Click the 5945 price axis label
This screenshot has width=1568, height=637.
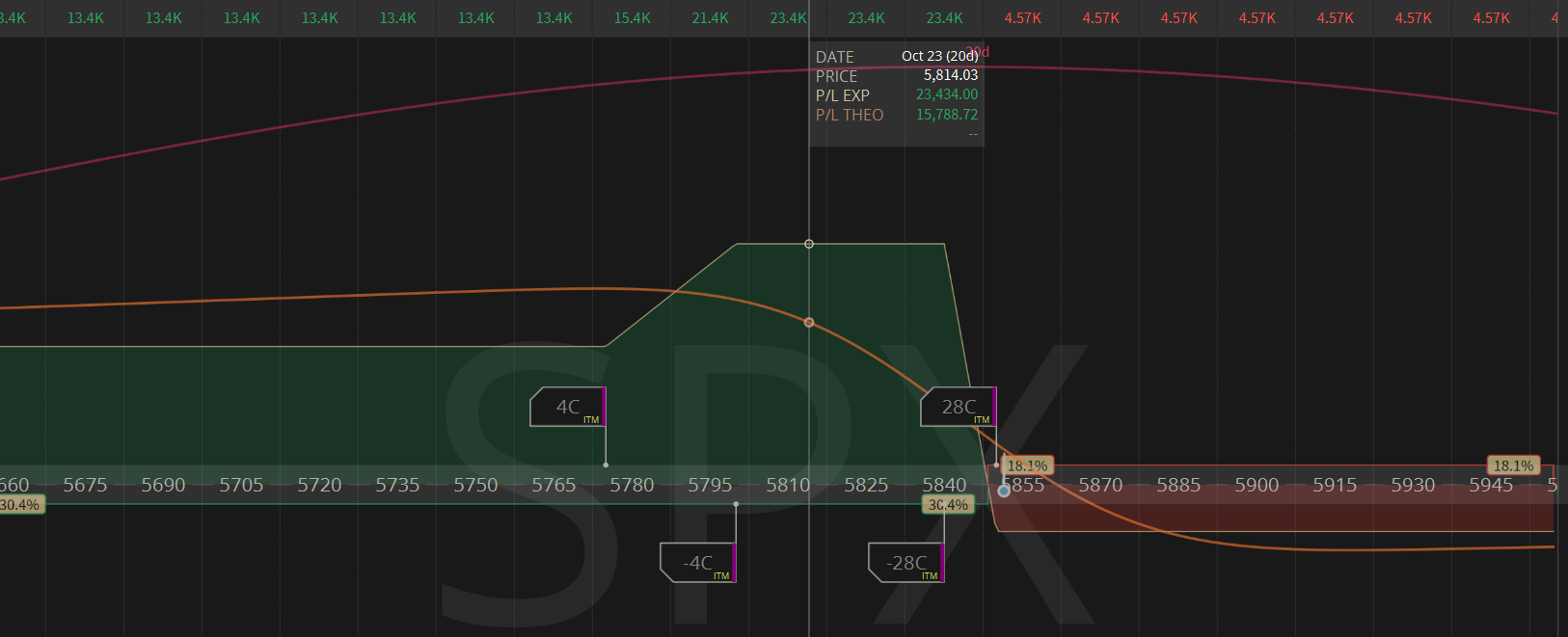pyautogui.click(x=1492, y=485)
